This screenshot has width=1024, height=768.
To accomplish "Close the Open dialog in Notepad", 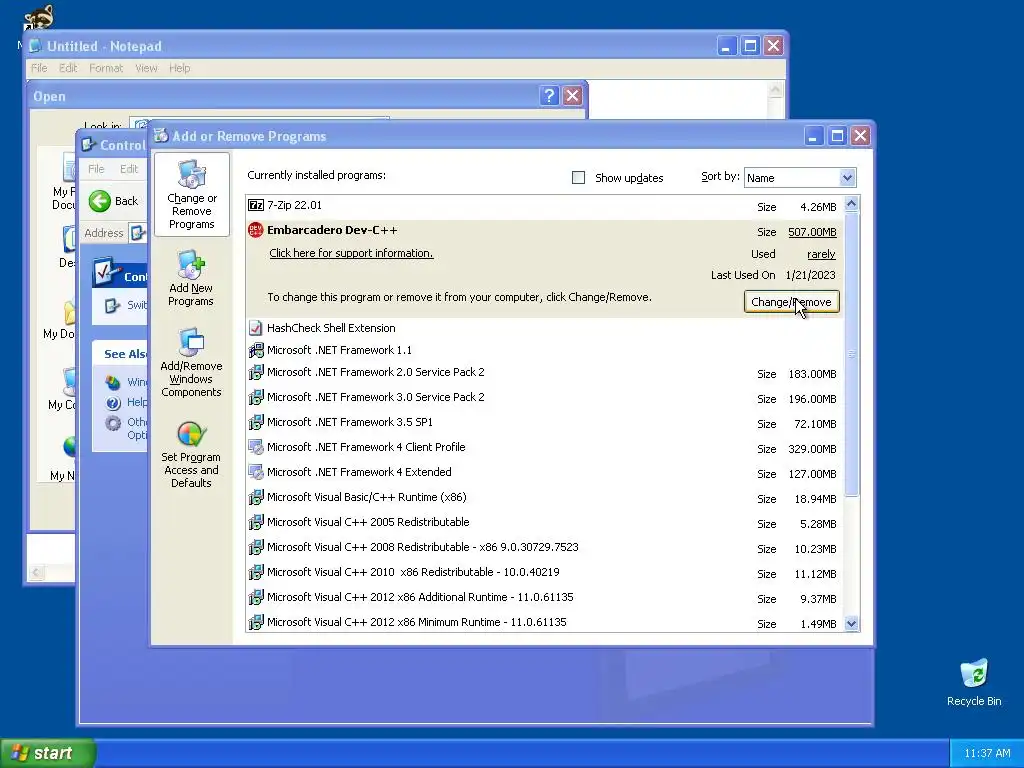I will click(573, 96).
